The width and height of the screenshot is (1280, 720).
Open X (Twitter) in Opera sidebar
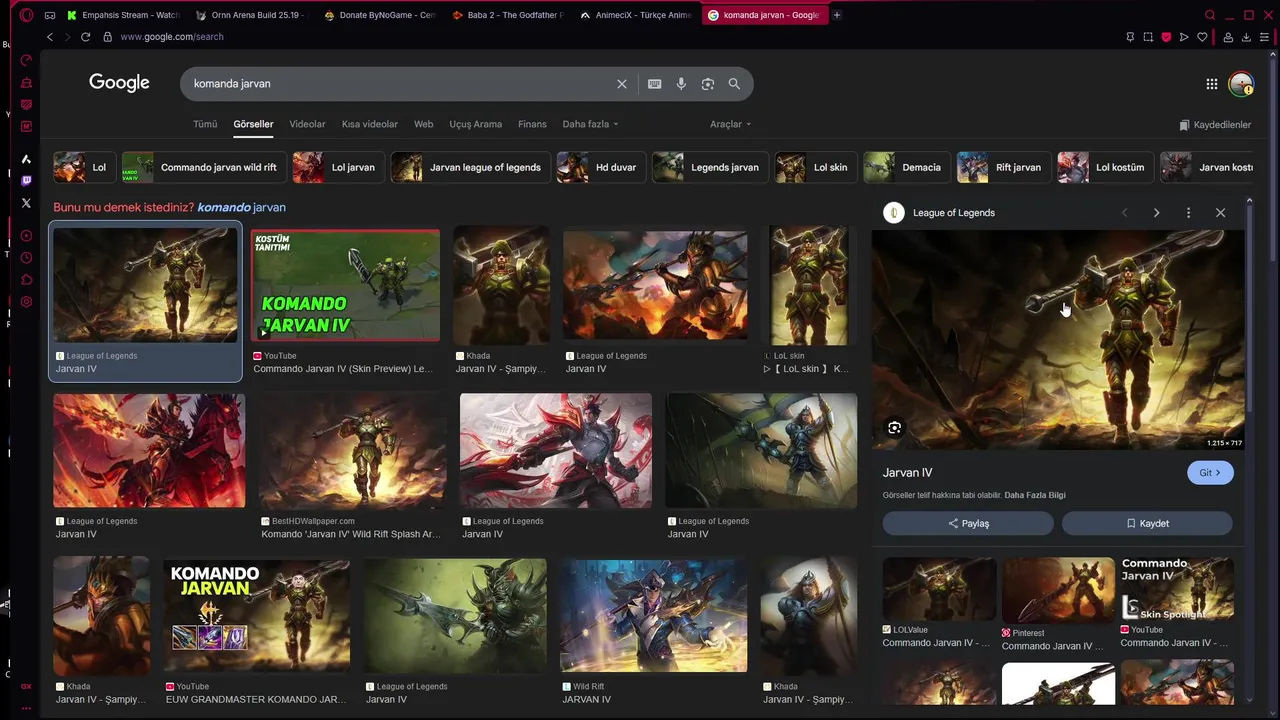coord(26,203)
